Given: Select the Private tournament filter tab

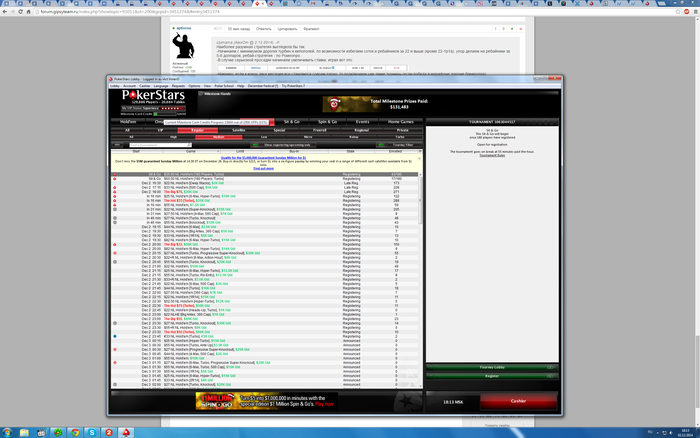Looking at the screenshot, I should (x=402, y=130).
